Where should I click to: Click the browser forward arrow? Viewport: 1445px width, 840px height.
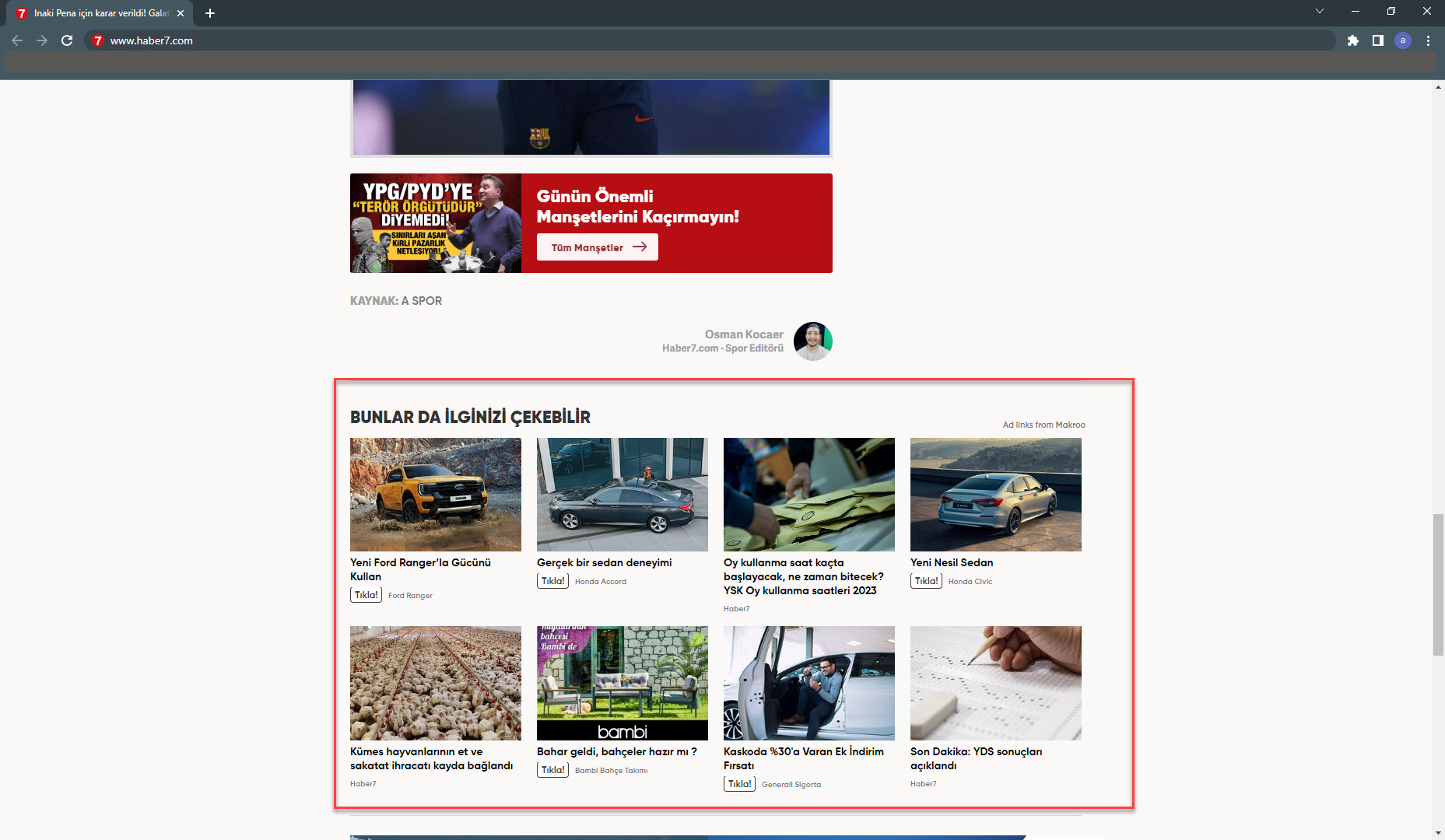(42, 40)
